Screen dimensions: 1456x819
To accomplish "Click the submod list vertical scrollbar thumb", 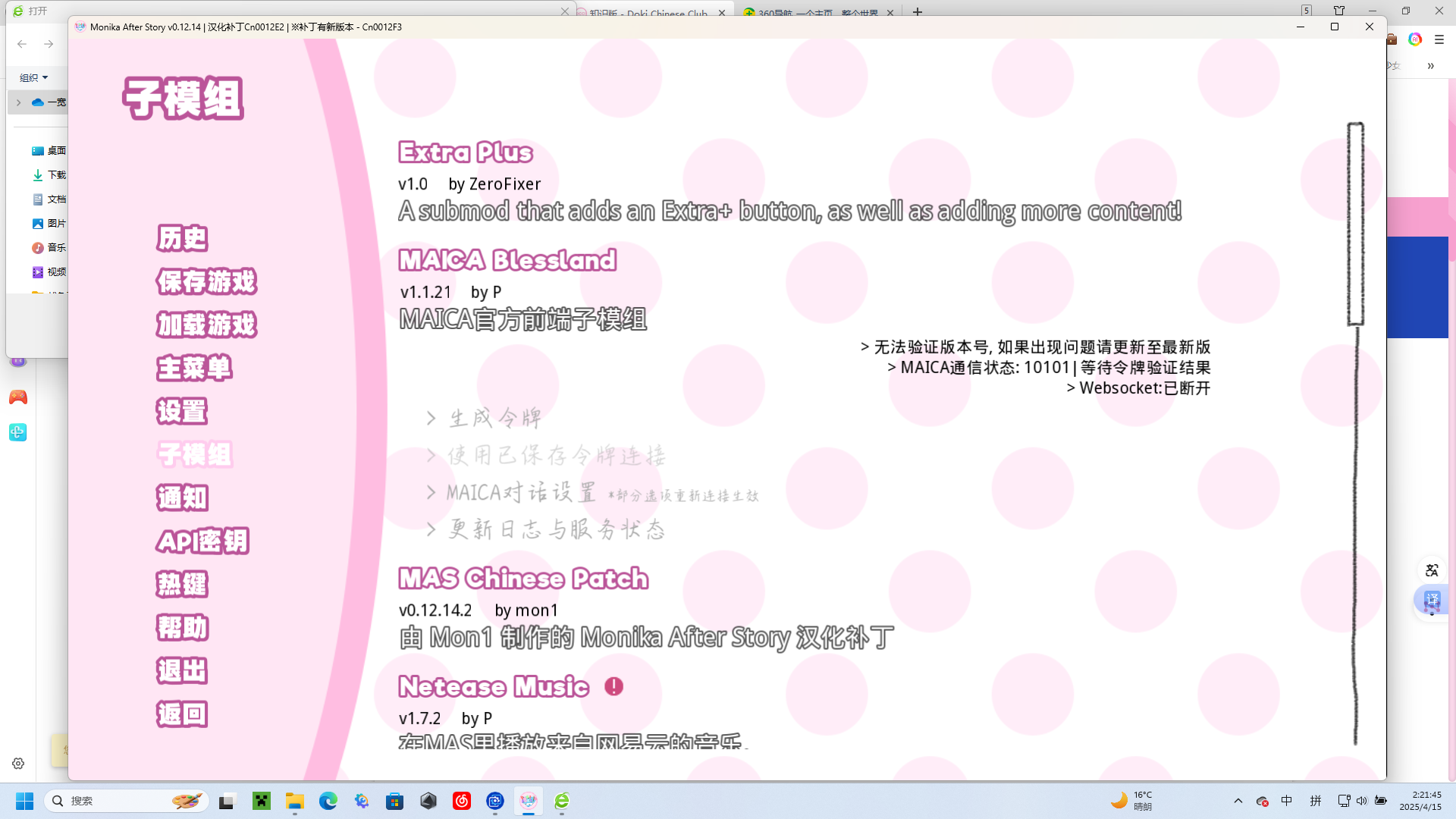I will click(1355, 224).
